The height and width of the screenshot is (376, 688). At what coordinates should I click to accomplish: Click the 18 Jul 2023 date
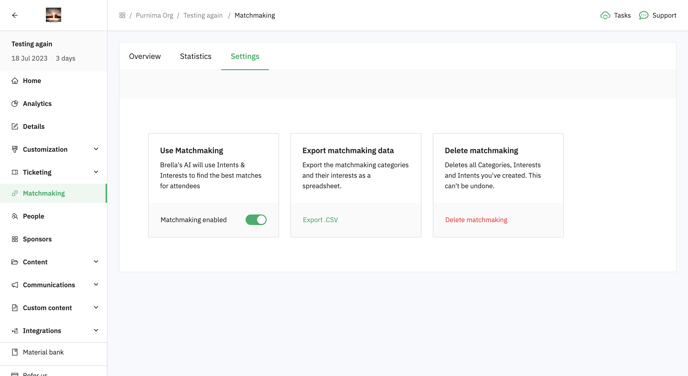pos(29,58)
